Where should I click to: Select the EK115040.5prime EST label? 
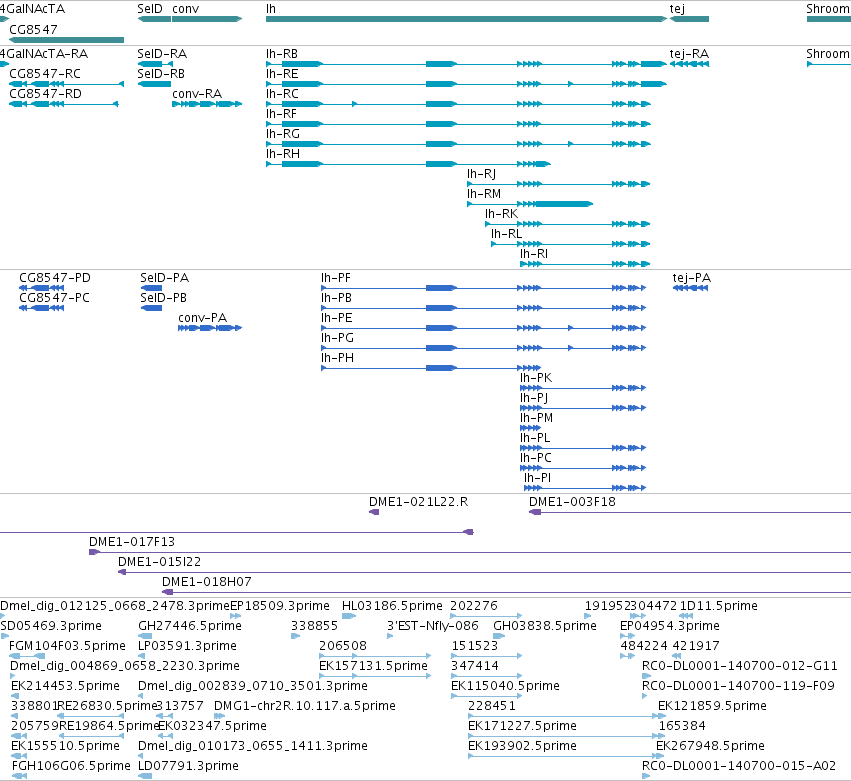click(x=505, y=687)
